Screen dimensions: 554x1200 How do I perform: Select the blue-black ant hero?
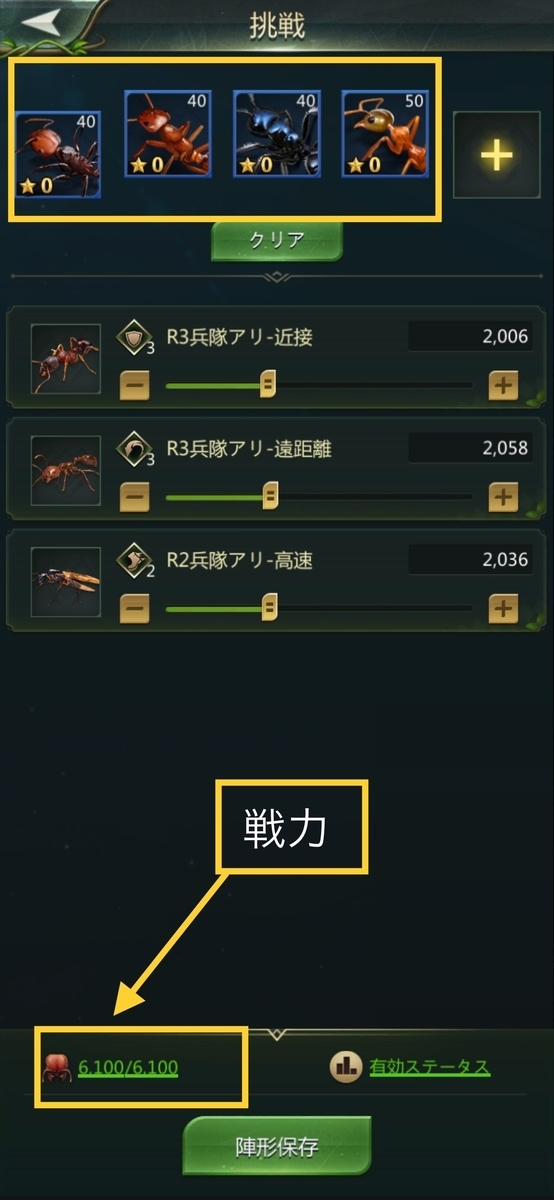pos(276,134)
